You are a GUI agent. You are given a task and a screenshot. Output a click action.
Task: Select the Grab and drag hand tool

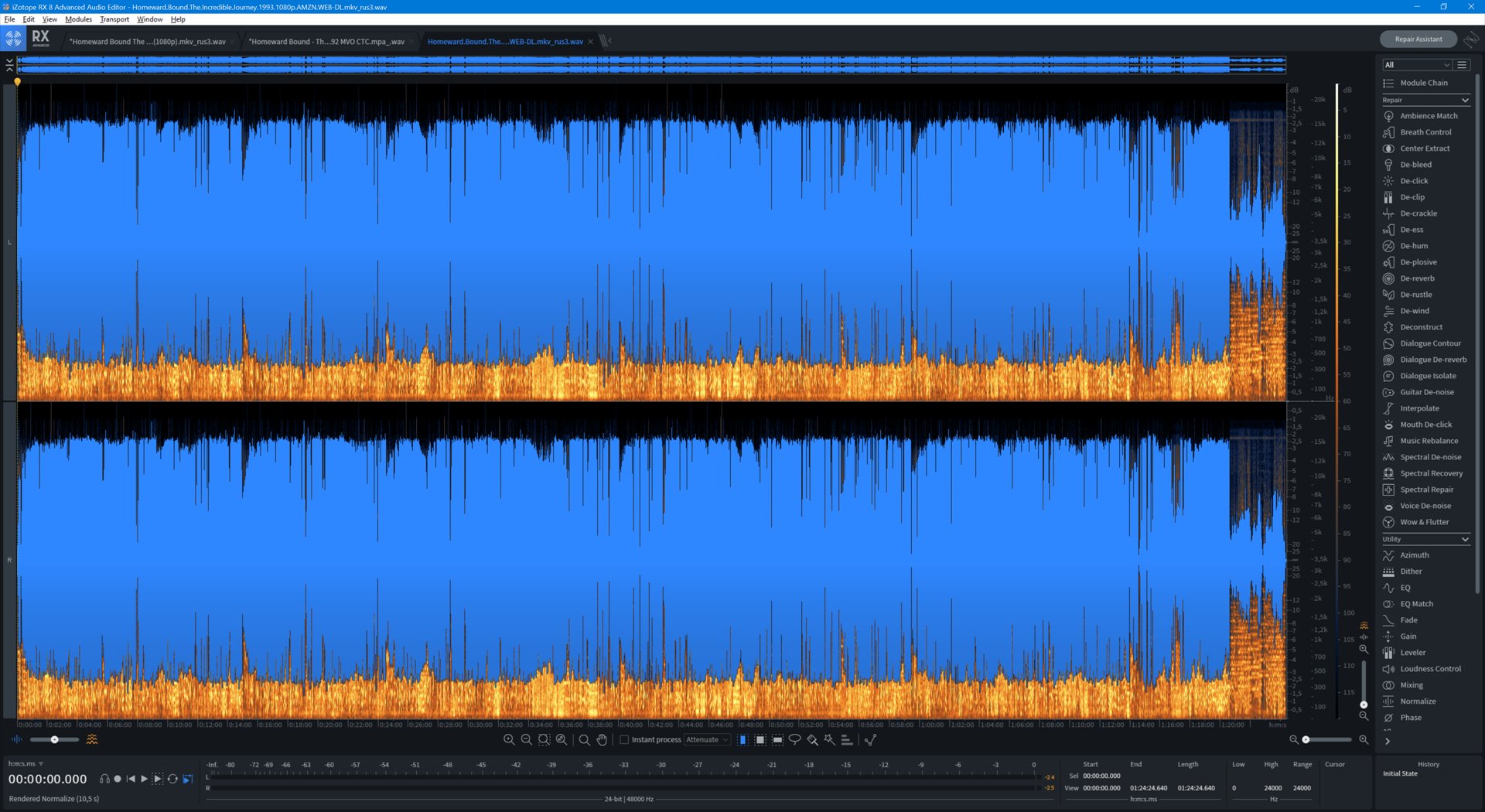(x=602, y=740)
